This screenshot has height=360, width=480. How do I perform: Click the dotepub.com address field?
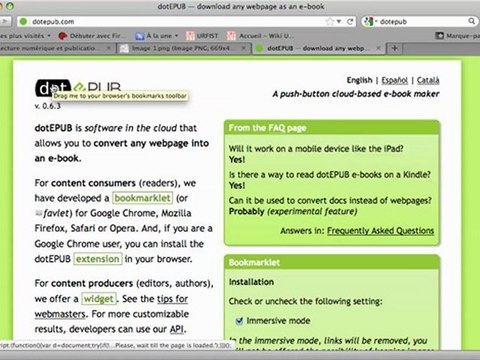[187, 22]
